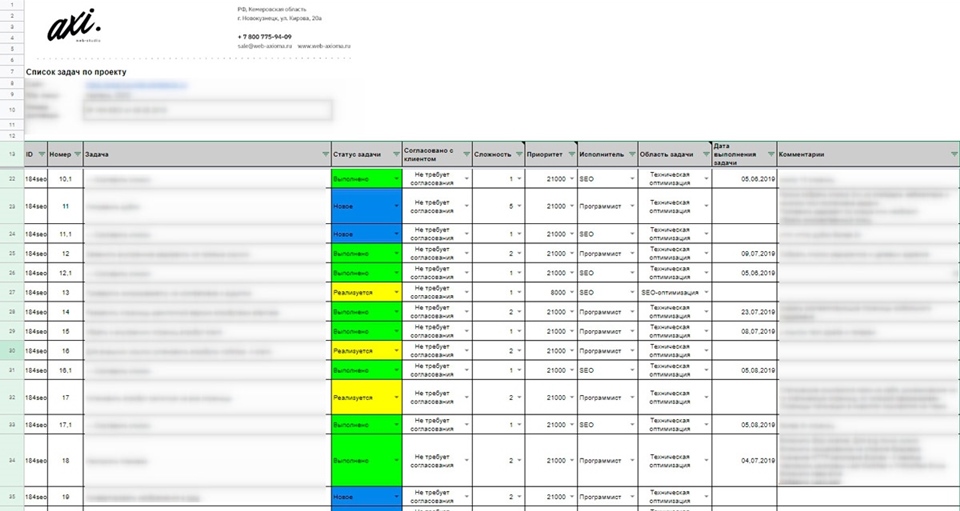This screenshot has height=511, width=960.
Task: Select row header number 34
Action: [11, 461]
